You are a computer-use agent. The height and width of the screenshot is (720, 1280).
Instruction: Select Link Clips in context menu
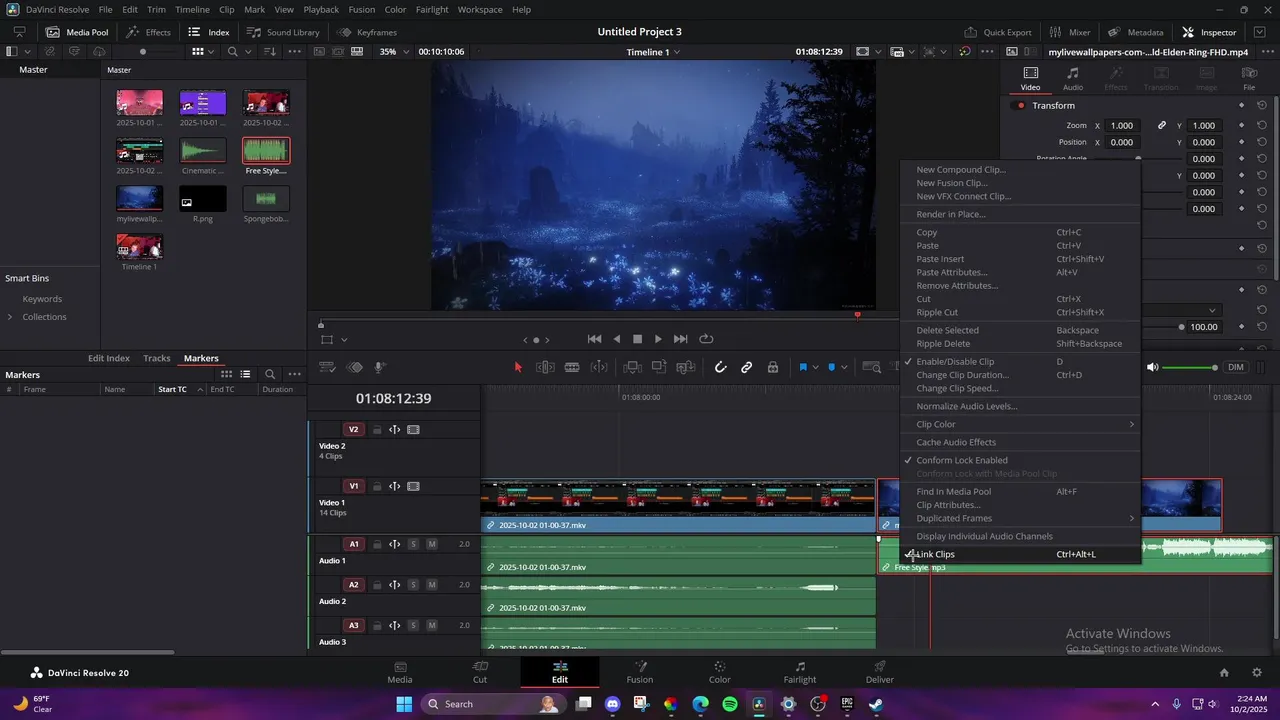(1020, 554)
